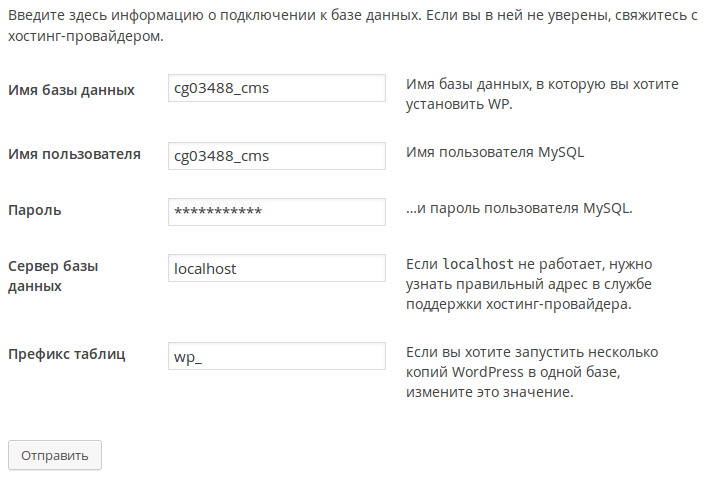Click the "Префикс таблиц" field with wp_

point(277,357)
